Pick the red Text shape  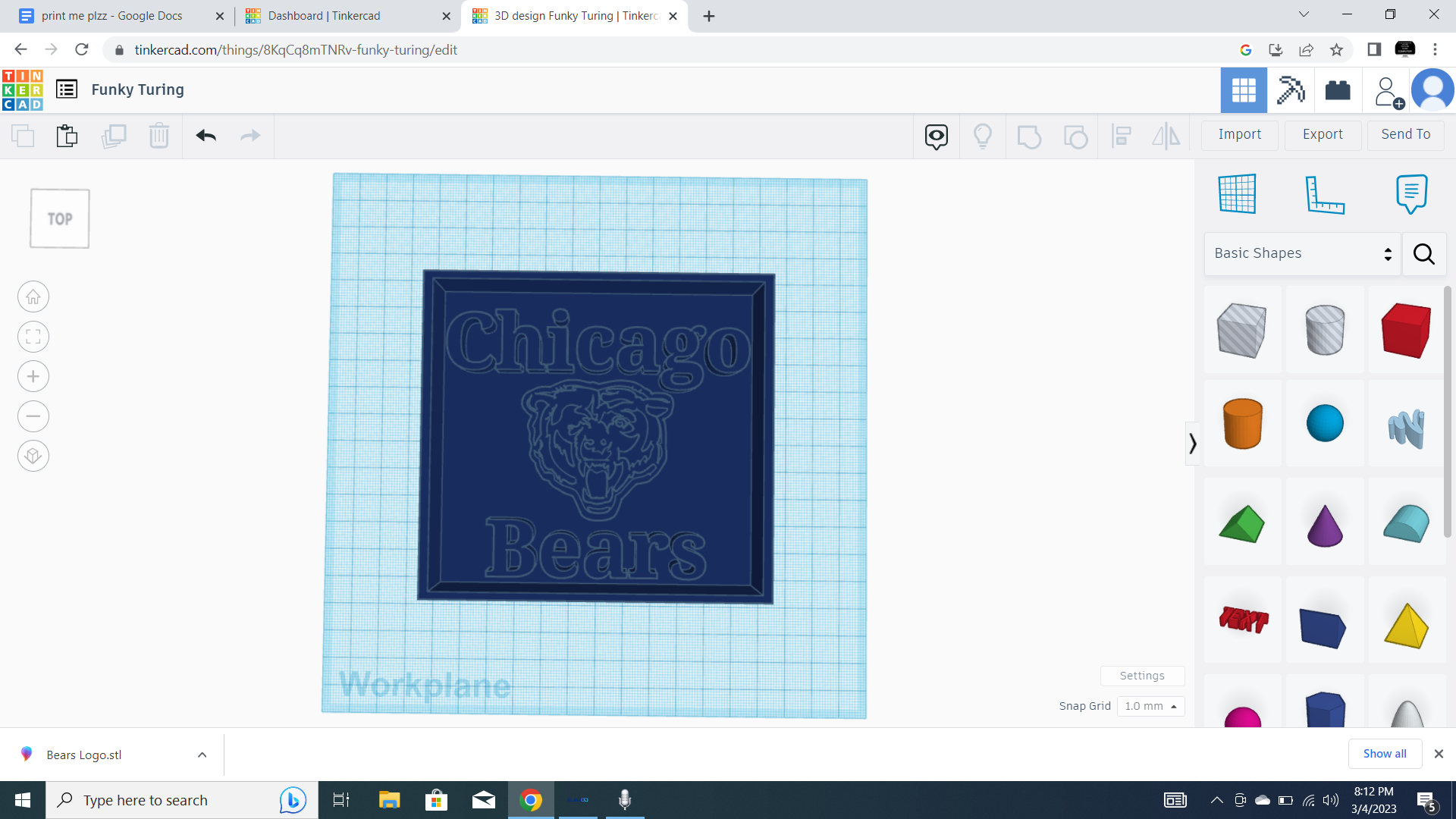pos(1244,620)
